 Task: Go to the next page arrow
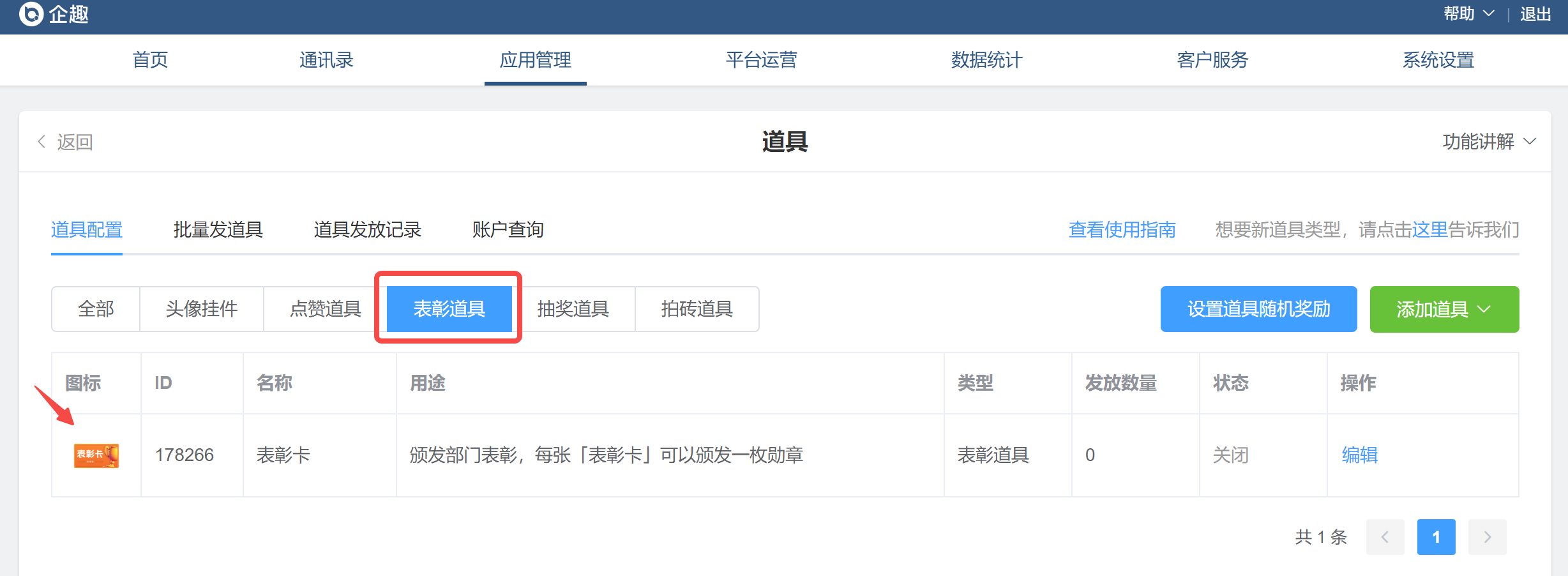(x=1487, y=537)
